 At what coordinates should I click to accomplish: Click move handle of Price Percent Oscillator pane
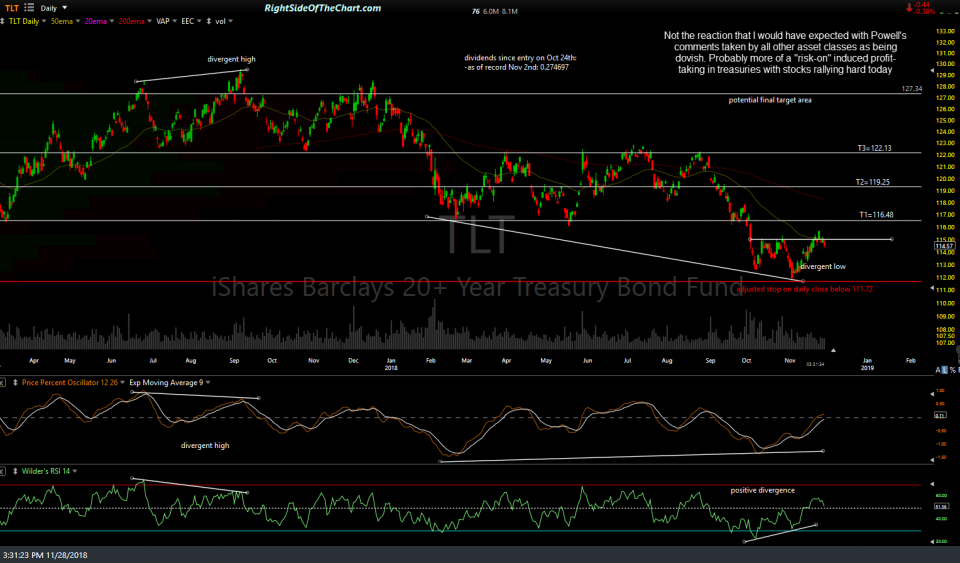[15, 382]
